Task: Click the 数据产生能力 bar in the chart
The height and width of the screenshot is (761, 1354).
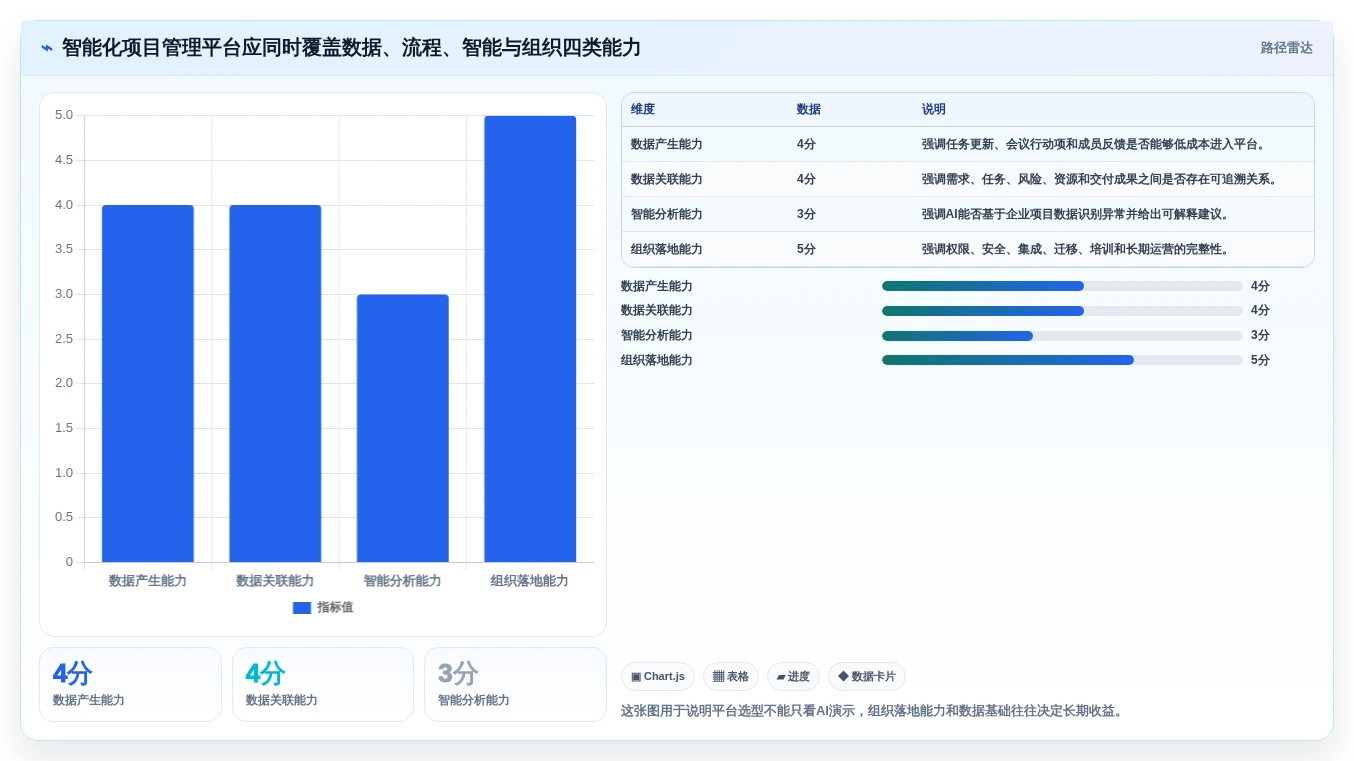Action: click(148, 384)
